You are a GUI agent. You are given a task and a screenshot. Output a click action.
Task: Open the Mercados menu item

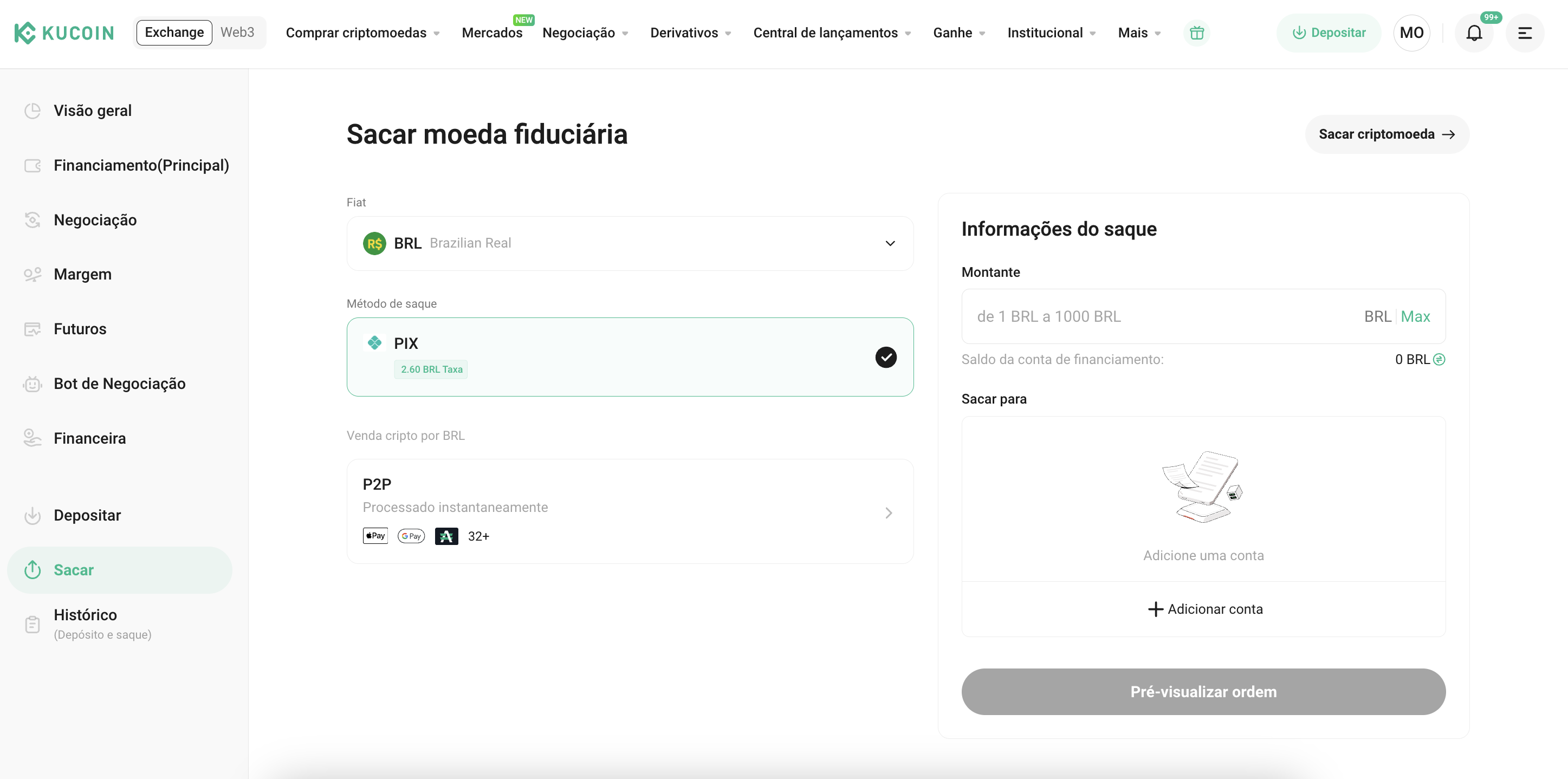click(x=492, y=33)
